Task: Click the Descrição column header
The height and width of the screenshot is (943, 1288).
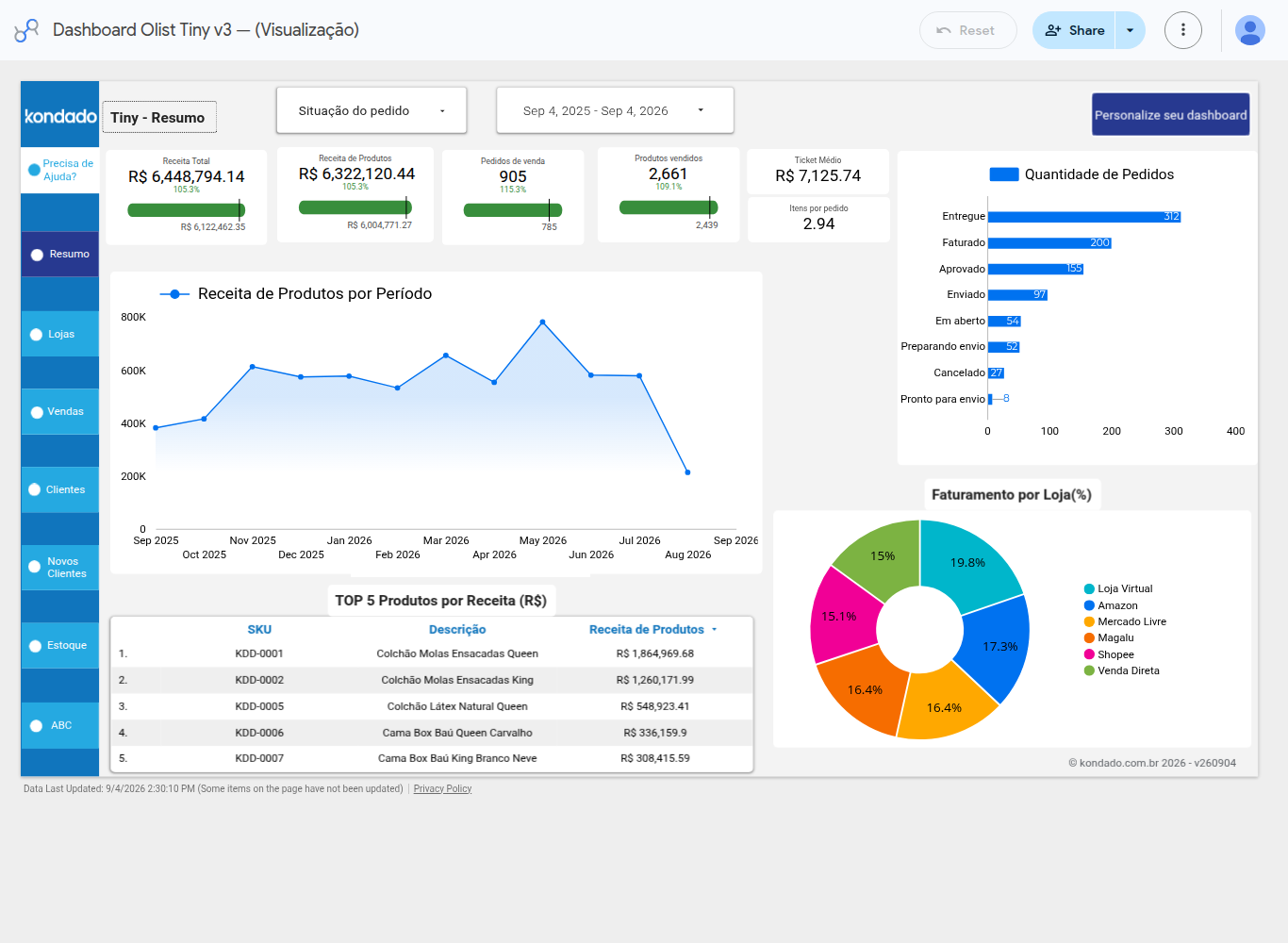Action: tap(457, 629)
